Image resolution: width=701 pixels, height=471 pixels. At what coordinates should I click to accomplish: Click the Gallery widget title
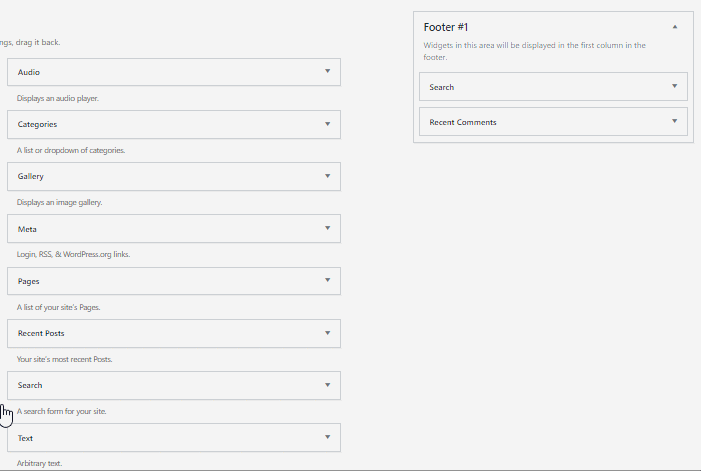[x=31, y=176]
